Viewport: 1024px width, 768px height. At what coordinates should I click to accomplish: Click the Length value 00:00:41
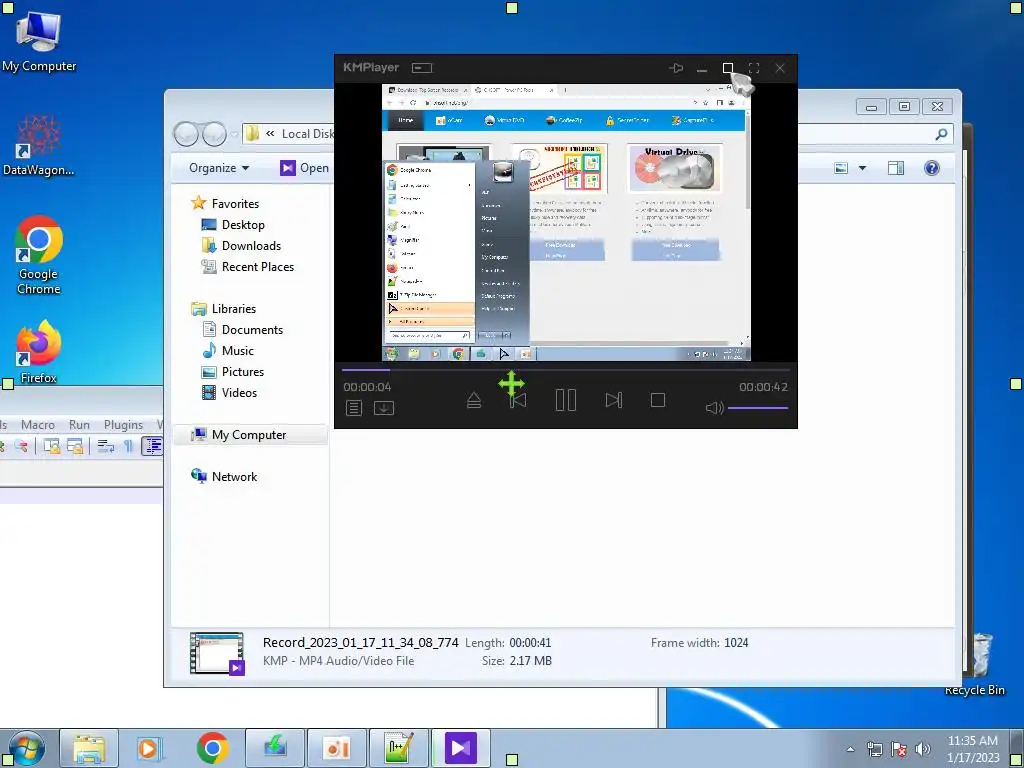tap(530, 643)
